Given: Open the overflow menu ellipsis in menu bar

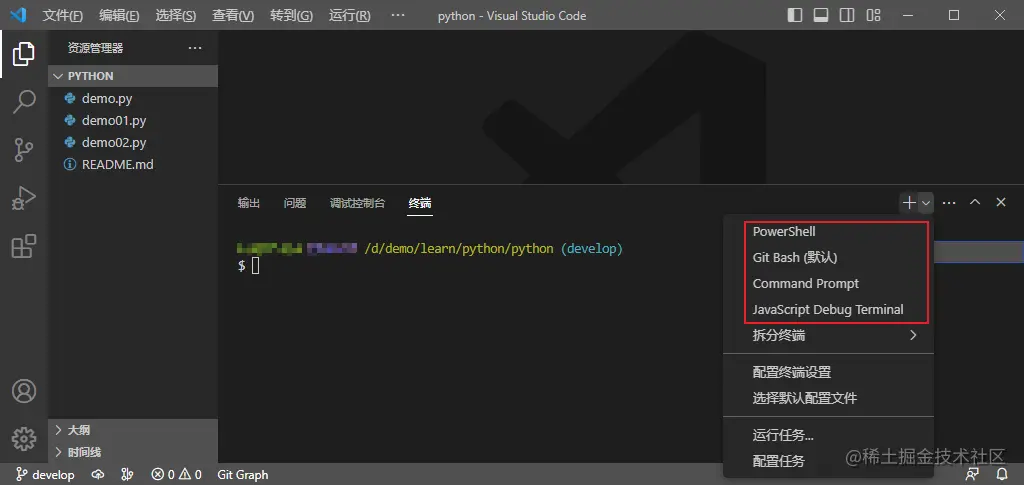Looking at the screenshot, I should point(398,15).
